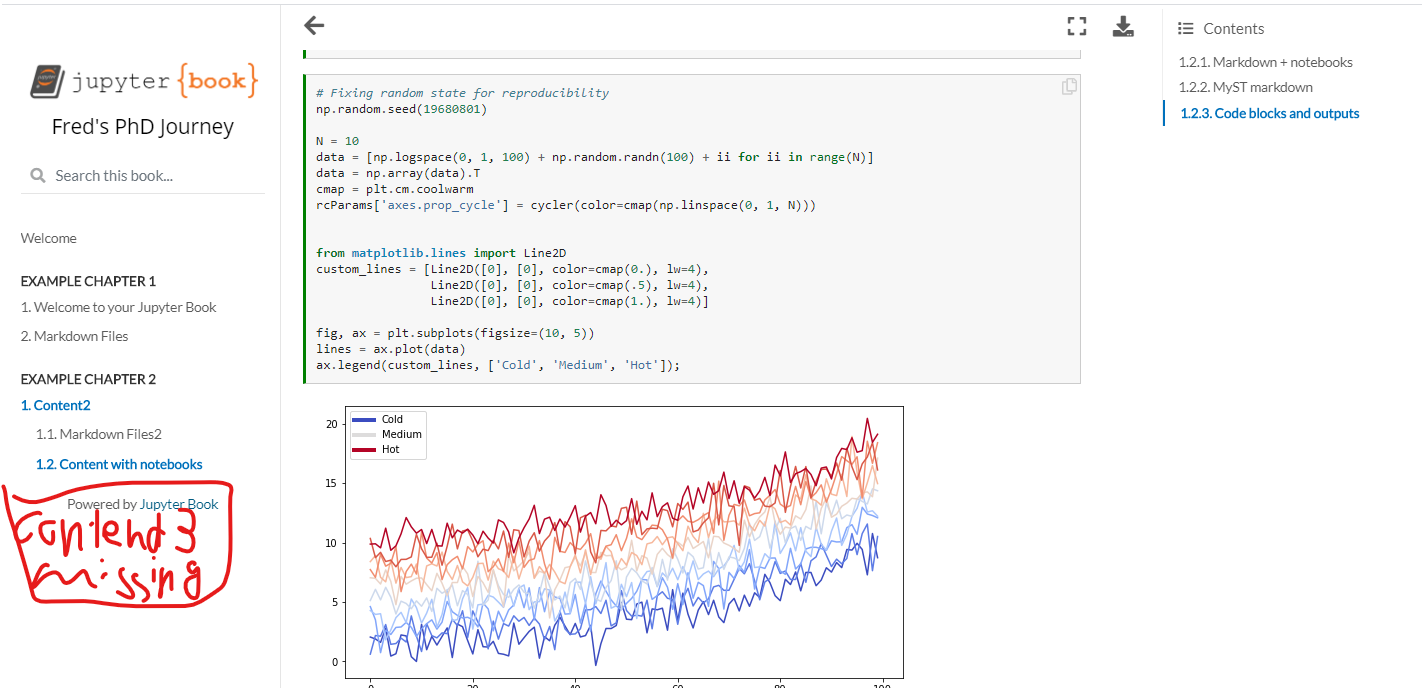Image resolution: width=1422 pixels, height=688 pixels.
Task: Copy the code block using the copy icon
Action: (x=1069, y=86)
